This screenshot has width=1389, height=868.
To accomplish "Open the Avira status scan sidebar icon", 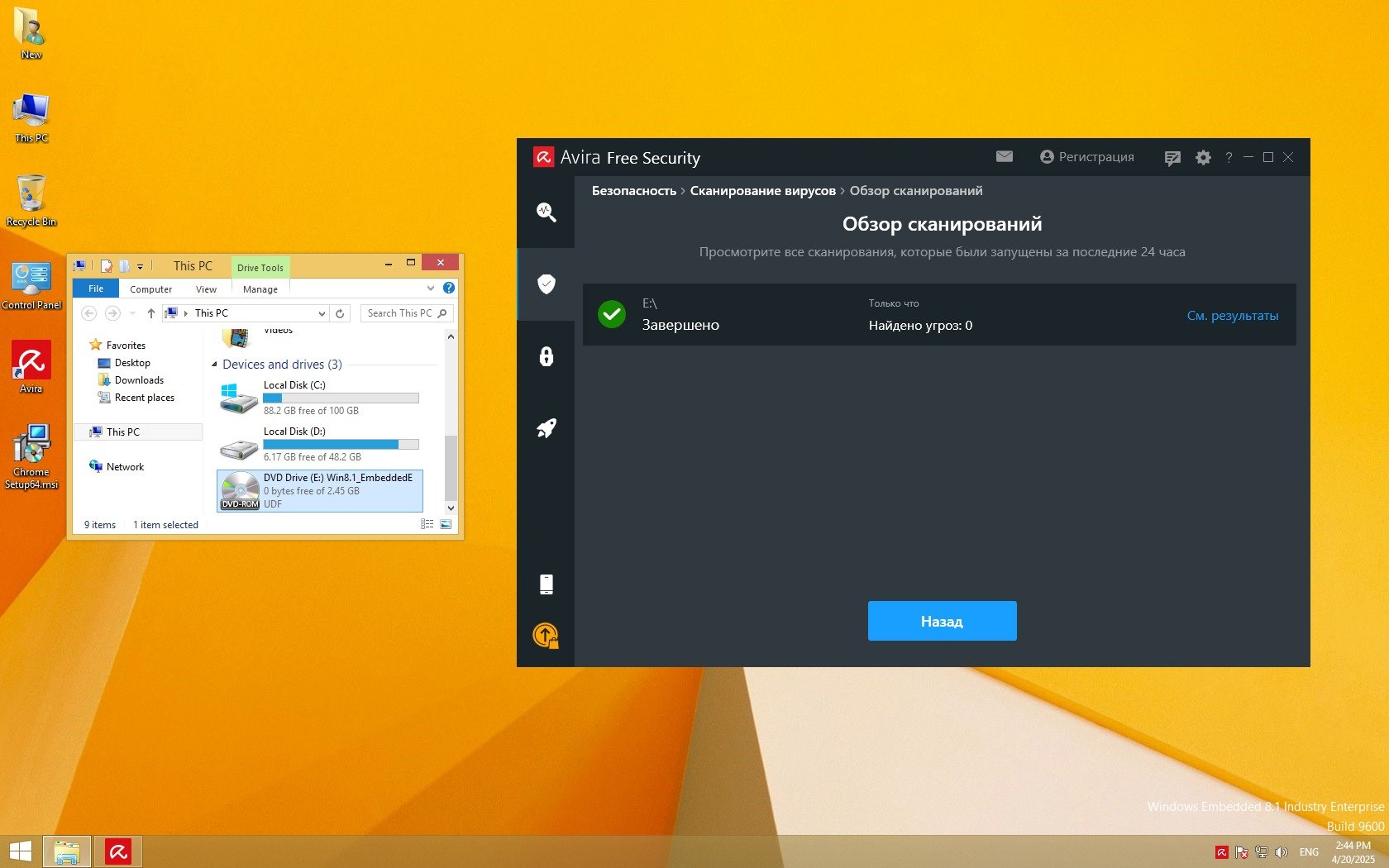I will [546, 212].
